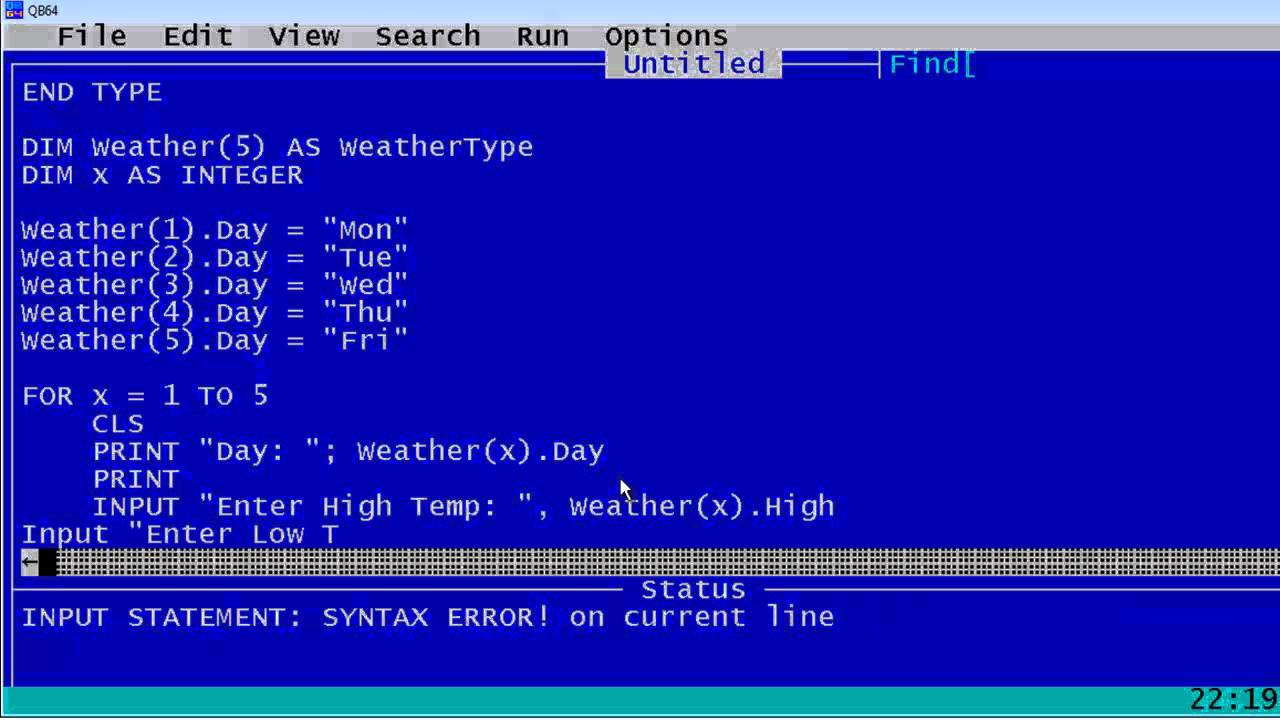Open the Run menu
The height and width of the screenshot is (720, 1280).
(x=542, y=36)
